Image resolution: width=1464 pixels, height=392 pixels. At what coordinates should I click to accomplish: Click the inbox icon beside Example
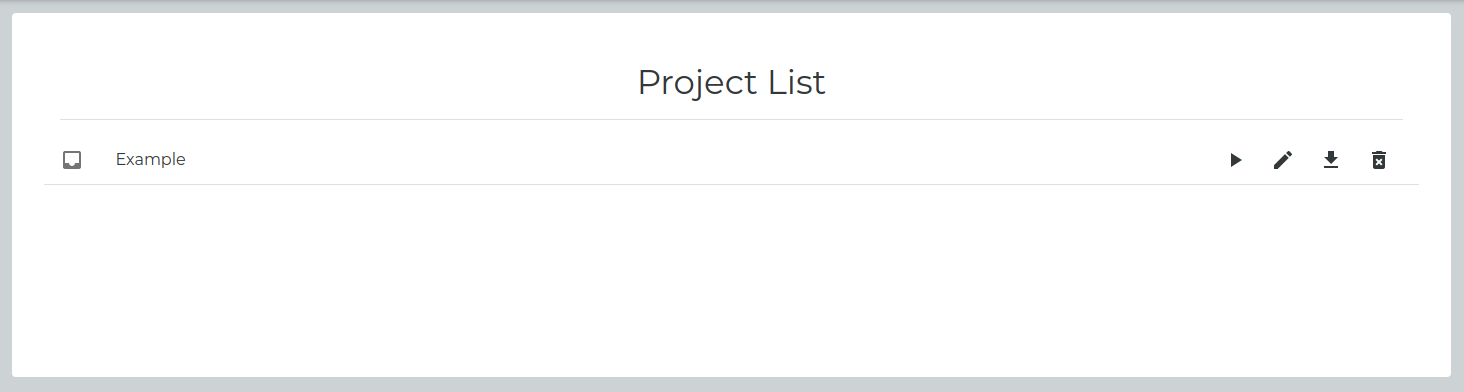click(72, 160)
